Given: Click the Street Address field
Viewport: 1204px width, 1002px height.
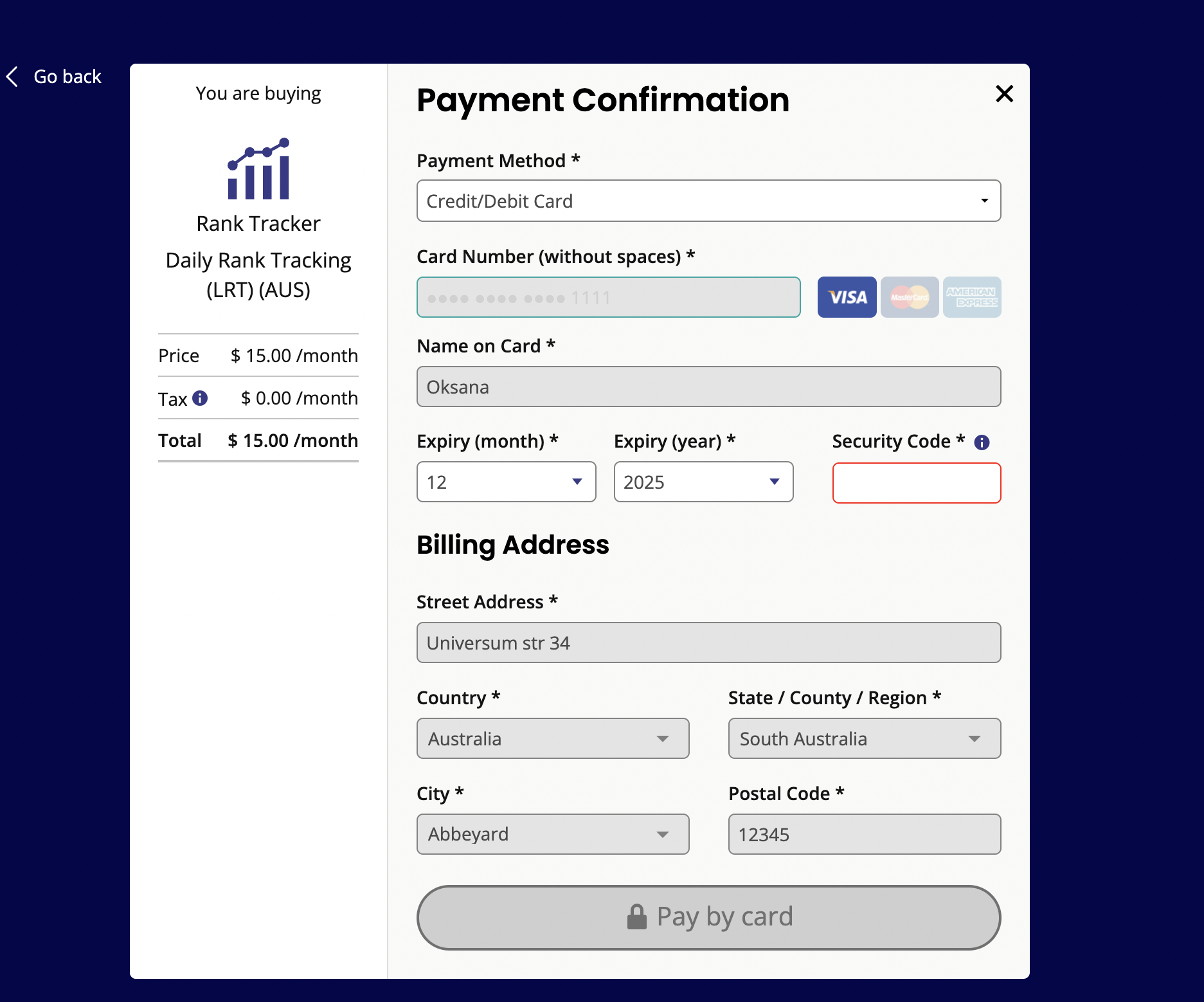Looking at the screenshot, I should pos(708,642).
